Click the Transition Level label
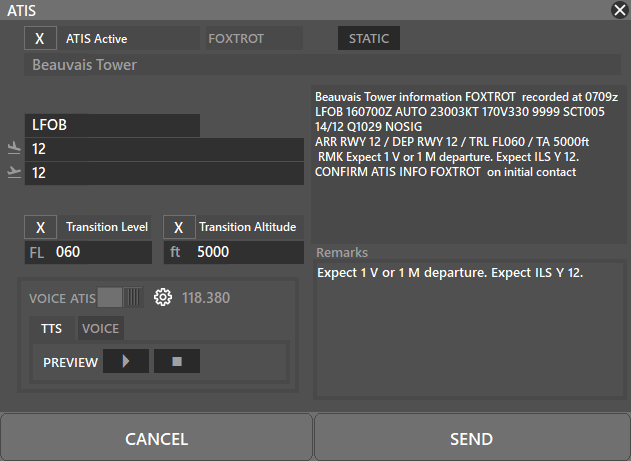The height and width of the screenshot is (461, 631). point(107,227)
